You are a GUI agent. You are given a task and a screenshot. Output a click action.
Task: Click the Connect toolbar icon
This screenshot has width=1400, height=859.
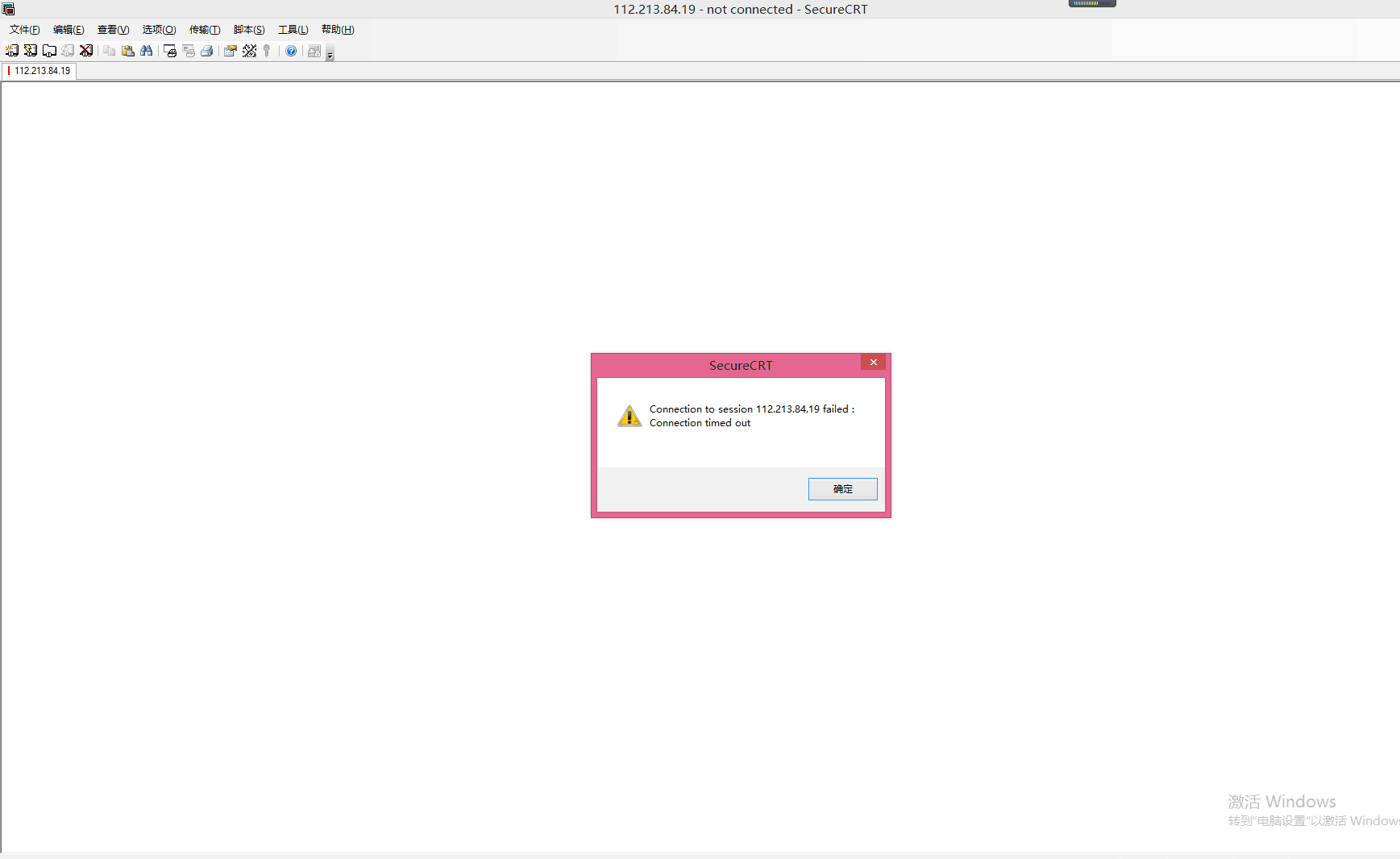11,51
